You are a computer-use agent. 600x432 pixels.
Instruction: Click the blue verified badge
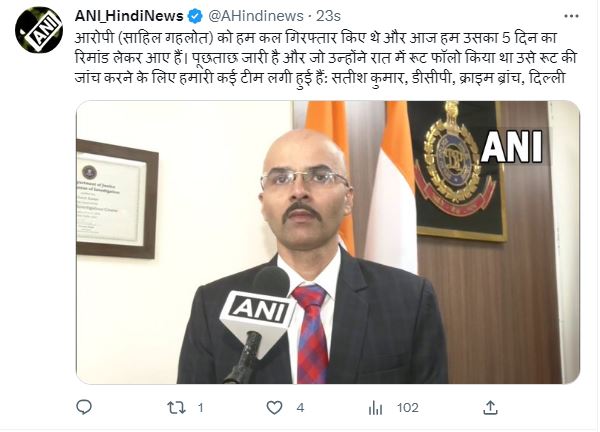195,16
